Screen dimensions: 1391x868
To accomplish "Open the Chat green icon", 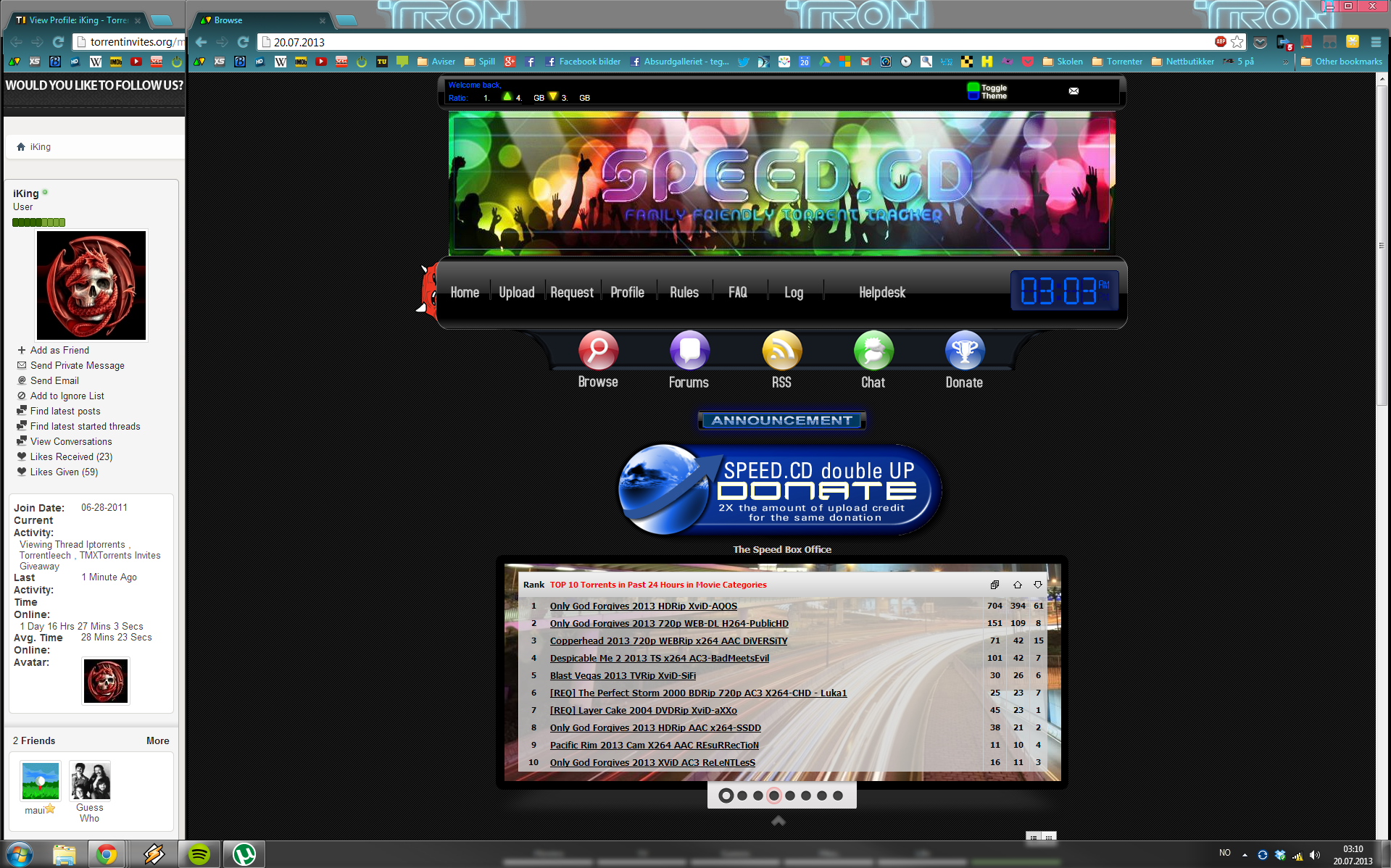I will 873,350.
